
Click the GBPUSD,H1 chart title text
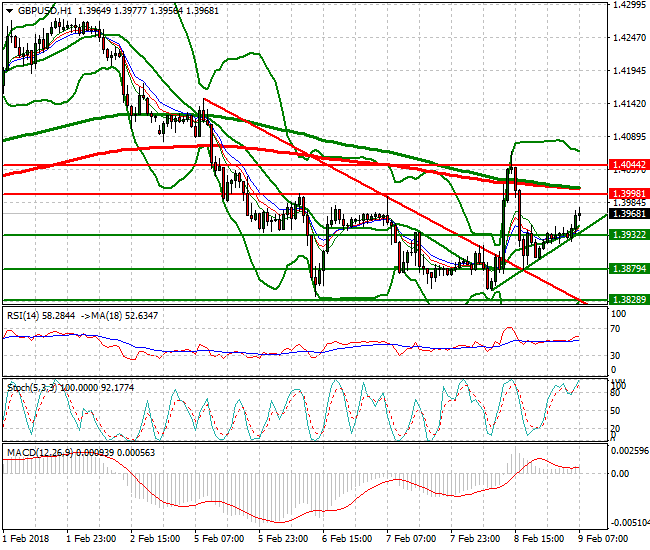point(45,11)
